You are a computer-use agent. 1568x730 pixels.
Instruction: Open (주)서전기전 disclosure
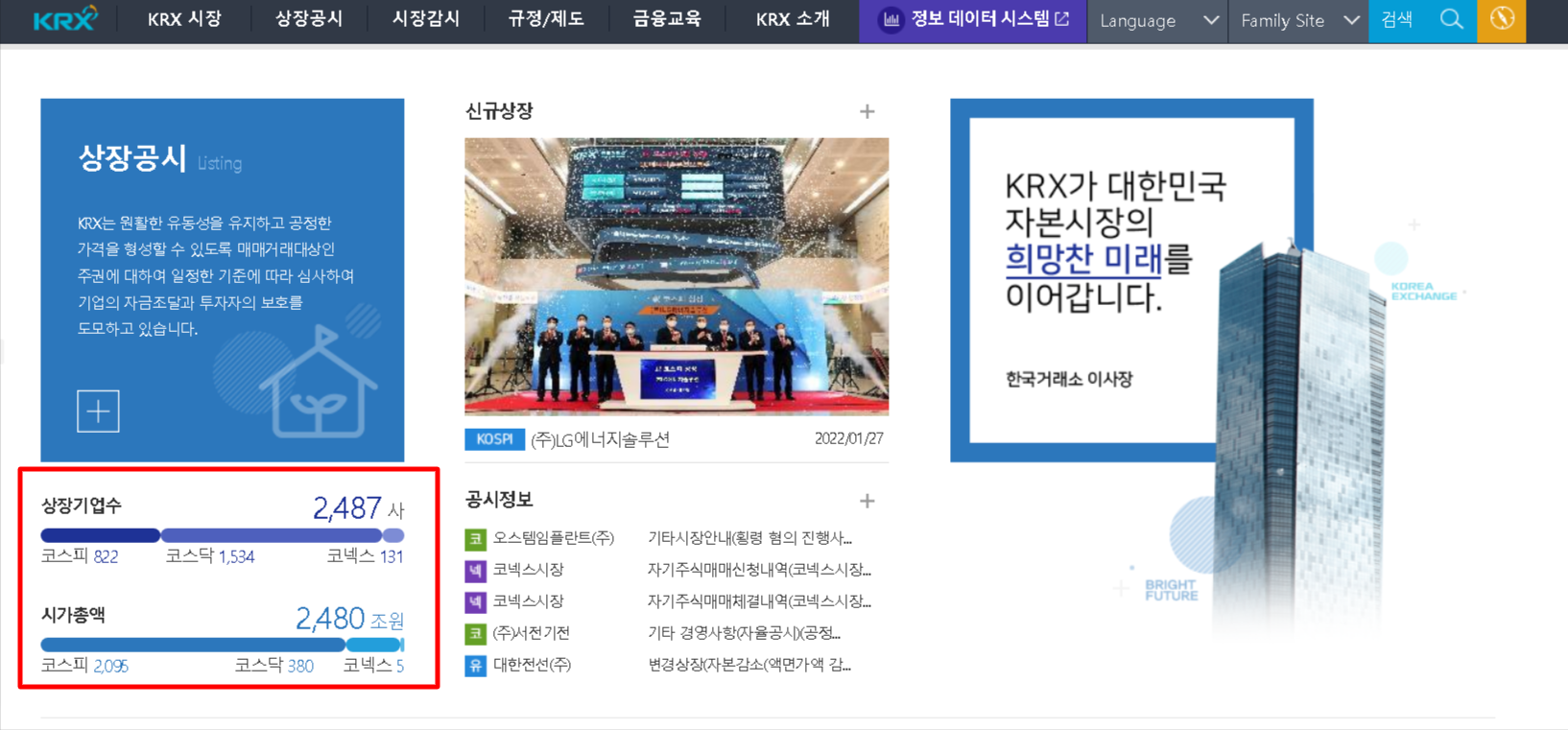coord(532,633)
